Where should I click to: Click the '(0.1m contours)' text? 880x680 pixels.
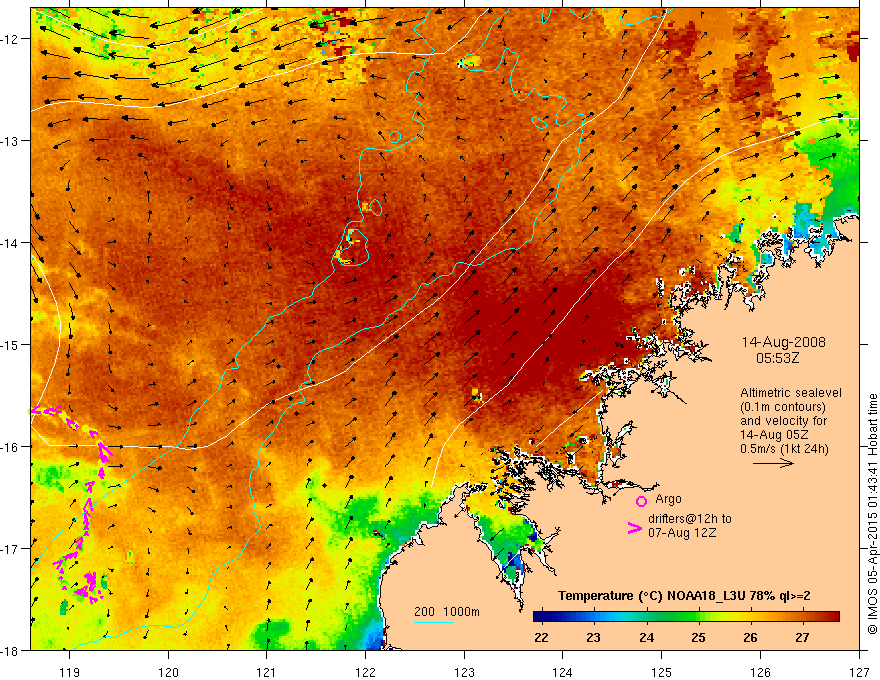pyautogui.click(x=783, y=407)
